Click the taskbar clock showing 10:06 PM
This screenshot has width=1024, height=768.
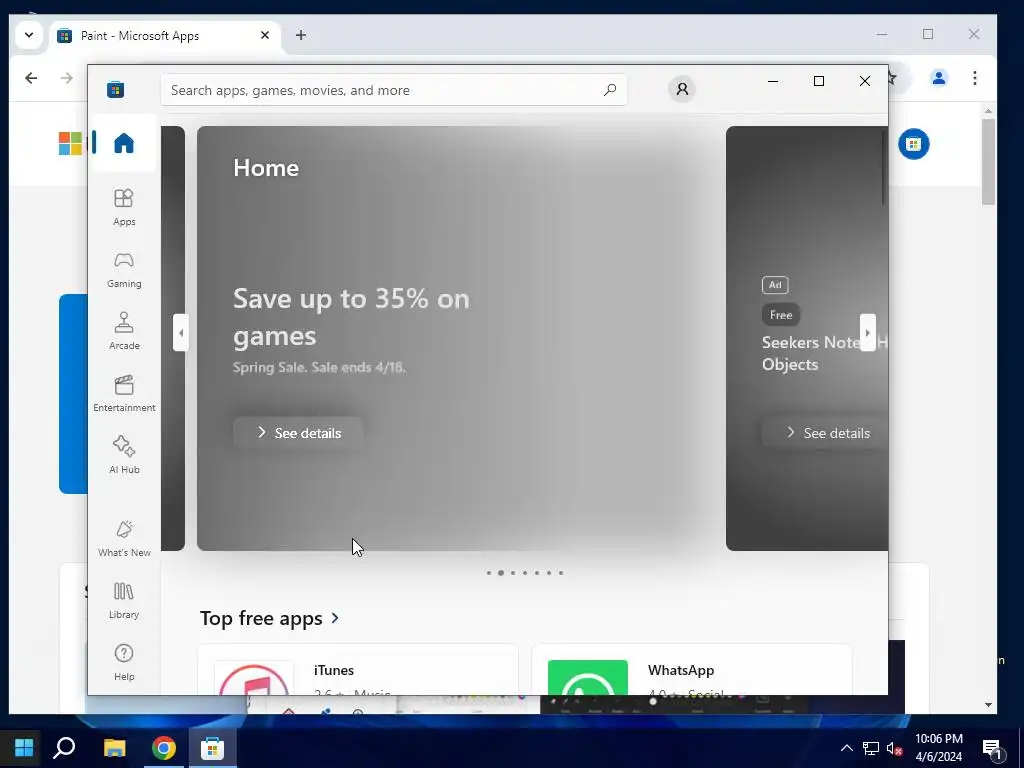938,748
